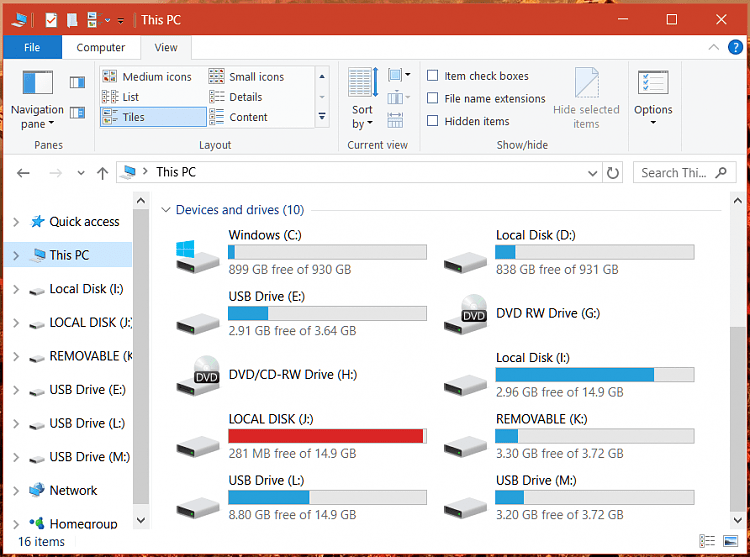Click the Help question mark icon
This screenshot has width=750, height=557.
click(x=735, y=47)
